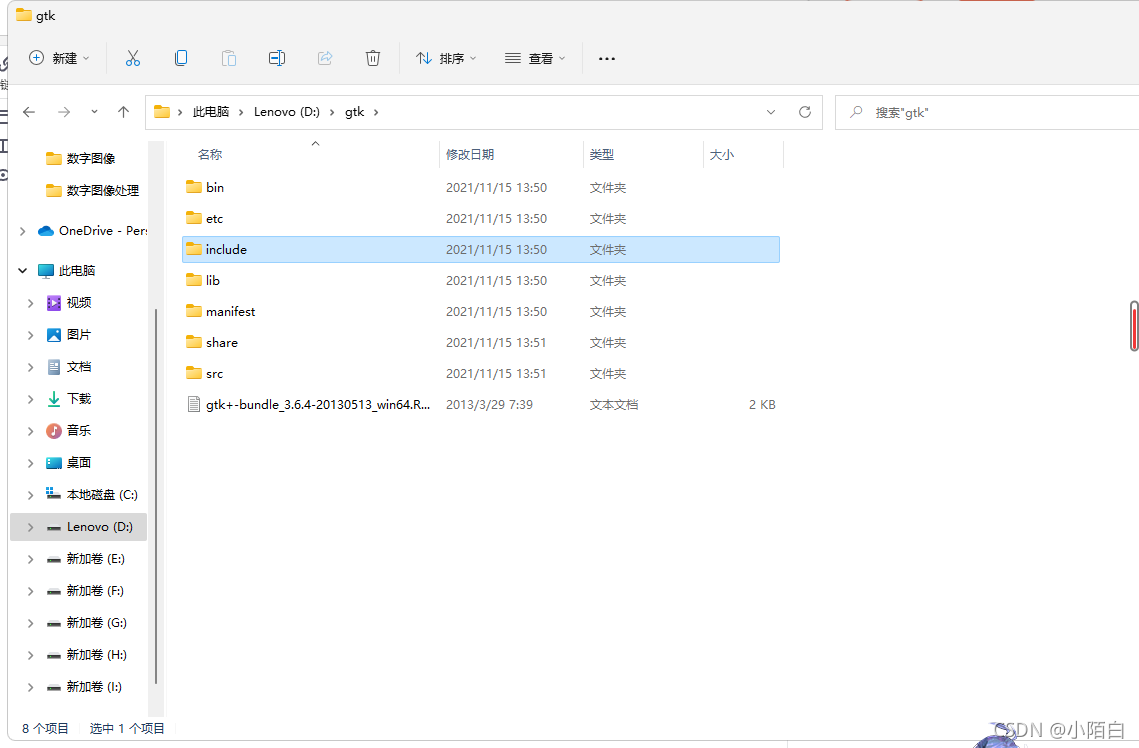
Task: Sort files by clicking the 名称 column header
Action: point(210,154)
